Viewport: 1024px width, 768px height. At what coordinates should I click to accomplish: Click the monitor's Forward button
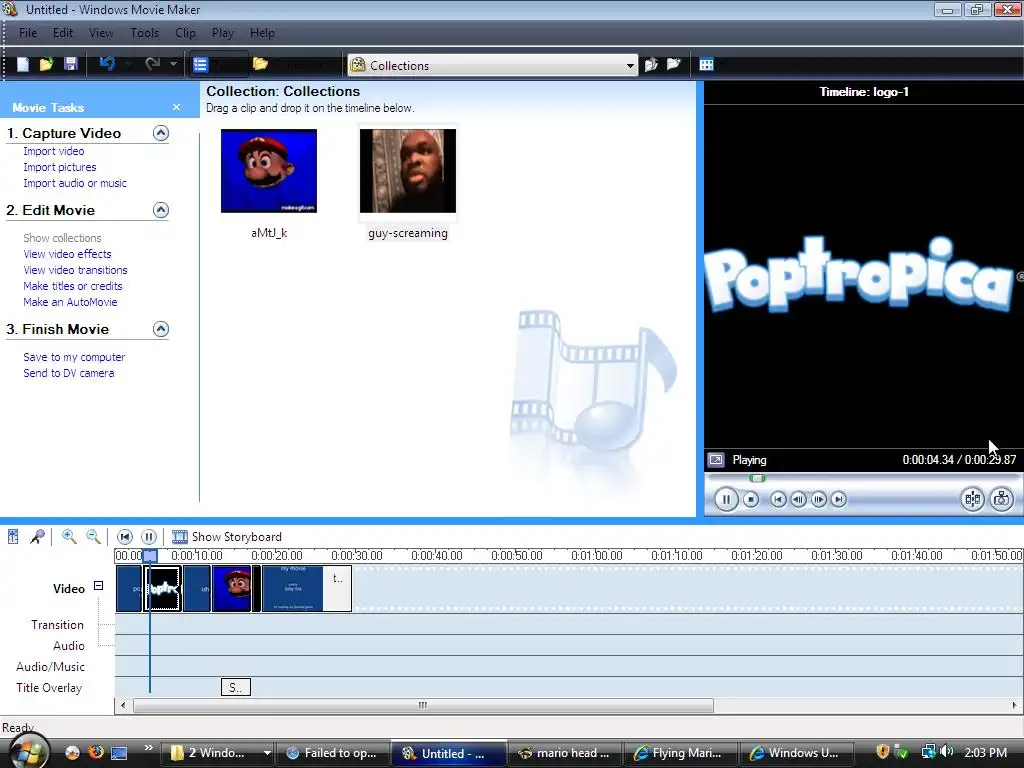[x=839, y=500]
